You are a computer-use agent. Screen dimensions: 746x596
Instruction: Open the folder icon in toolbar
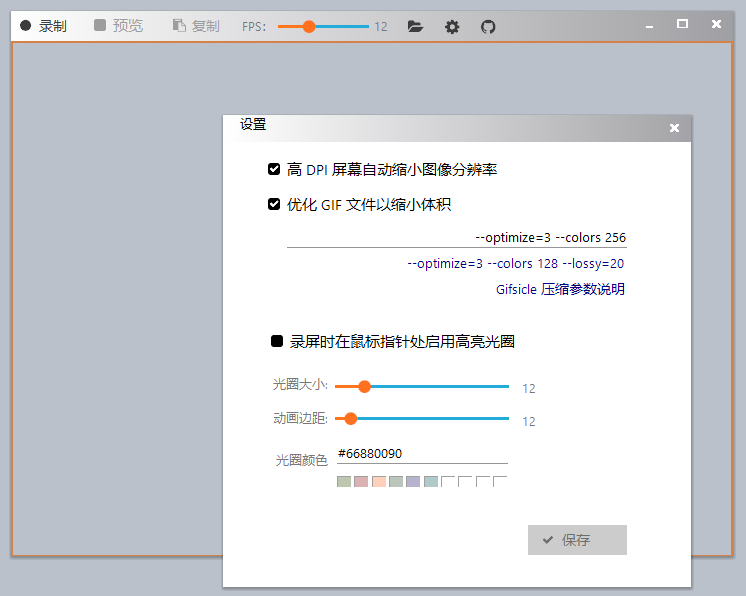point(416,27)
